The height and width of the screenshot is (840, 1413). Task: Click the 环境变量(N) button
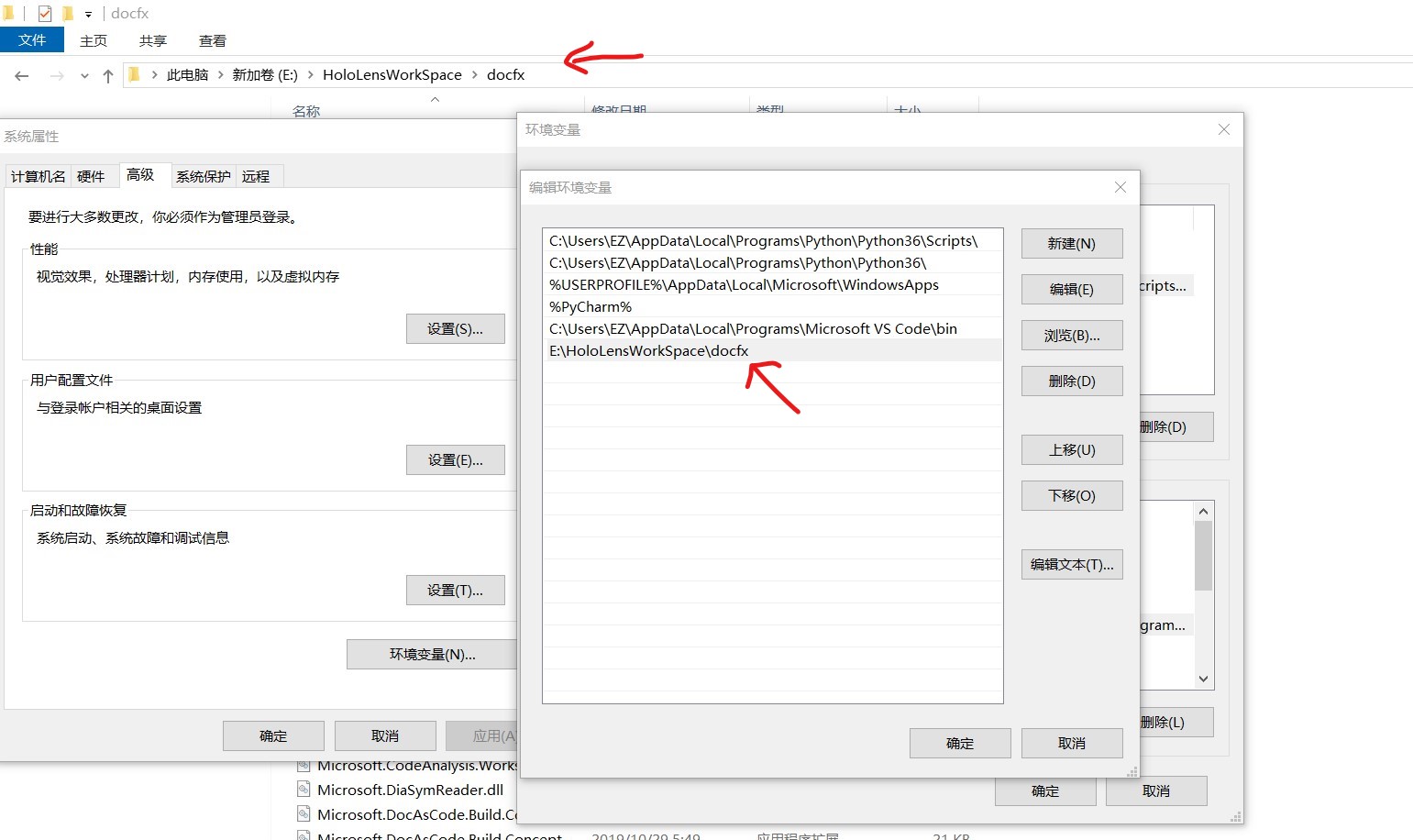[430, 654]
